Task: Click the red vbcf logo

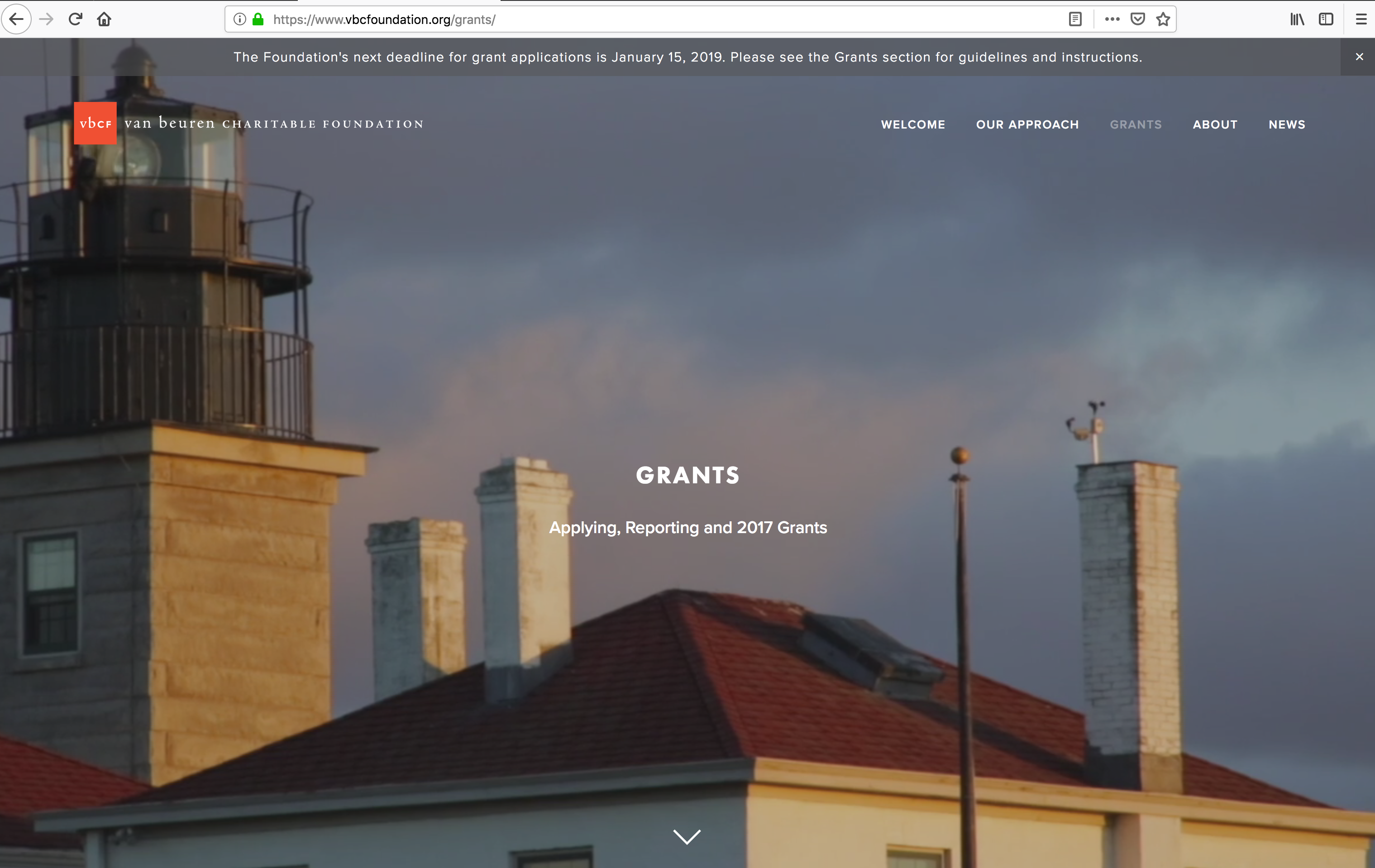Action: point(95,124)
